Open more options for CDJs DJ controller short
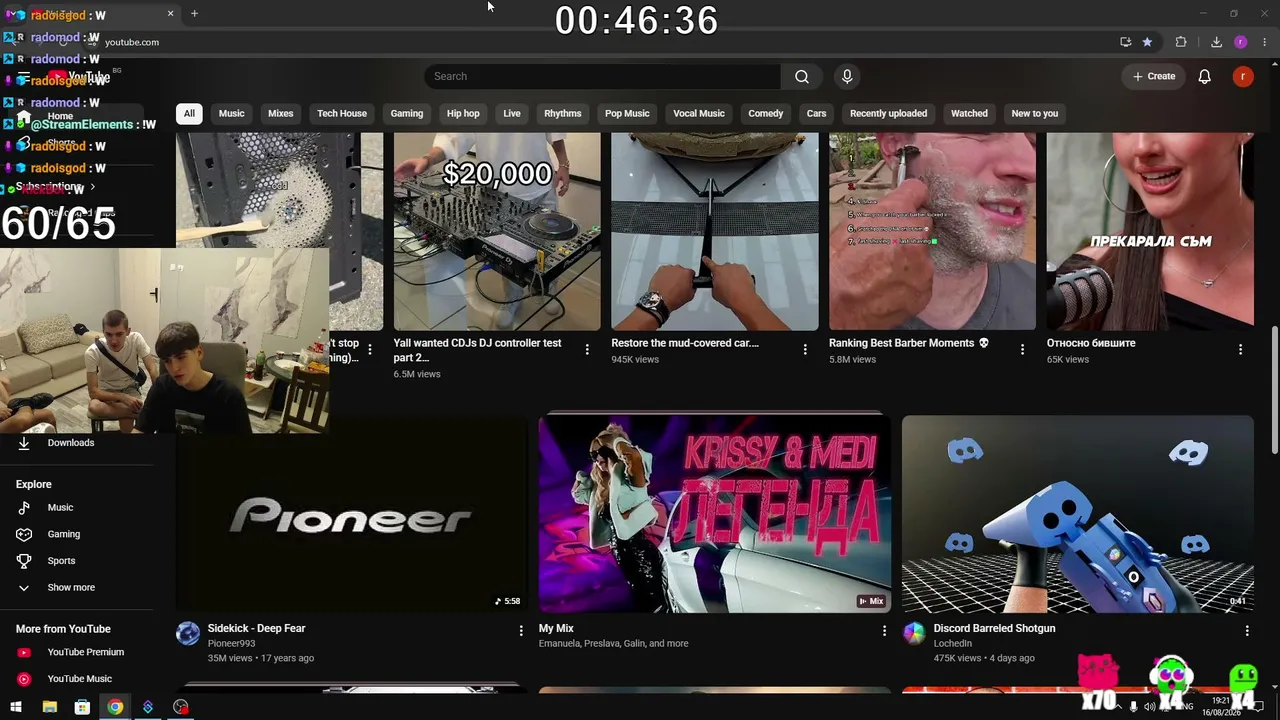This screenshot has height=720, width=1280. click(587, 349)
